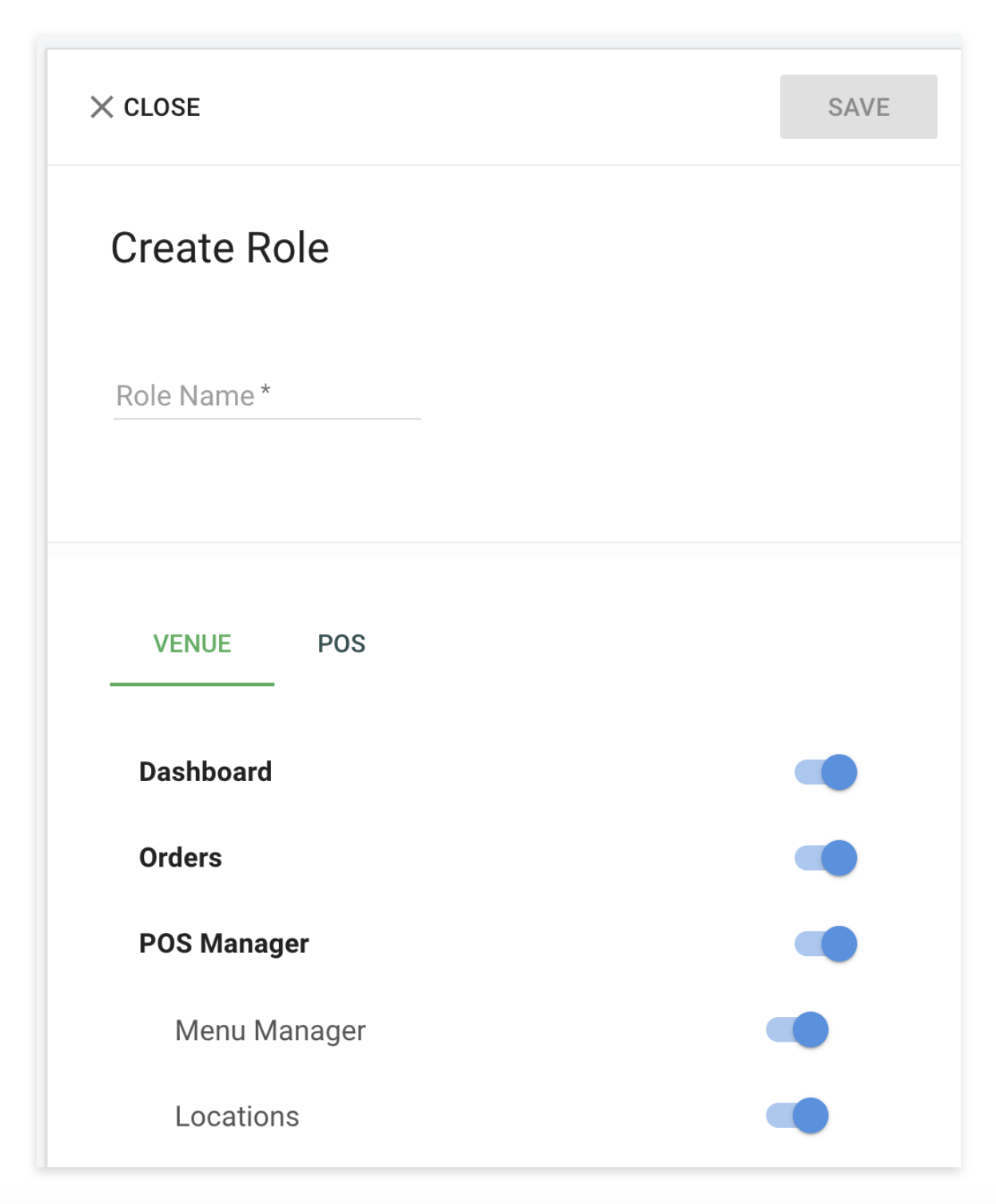The image size is (996, 1204).
Task: Click the Create Role heading
Action: [220, 248]
